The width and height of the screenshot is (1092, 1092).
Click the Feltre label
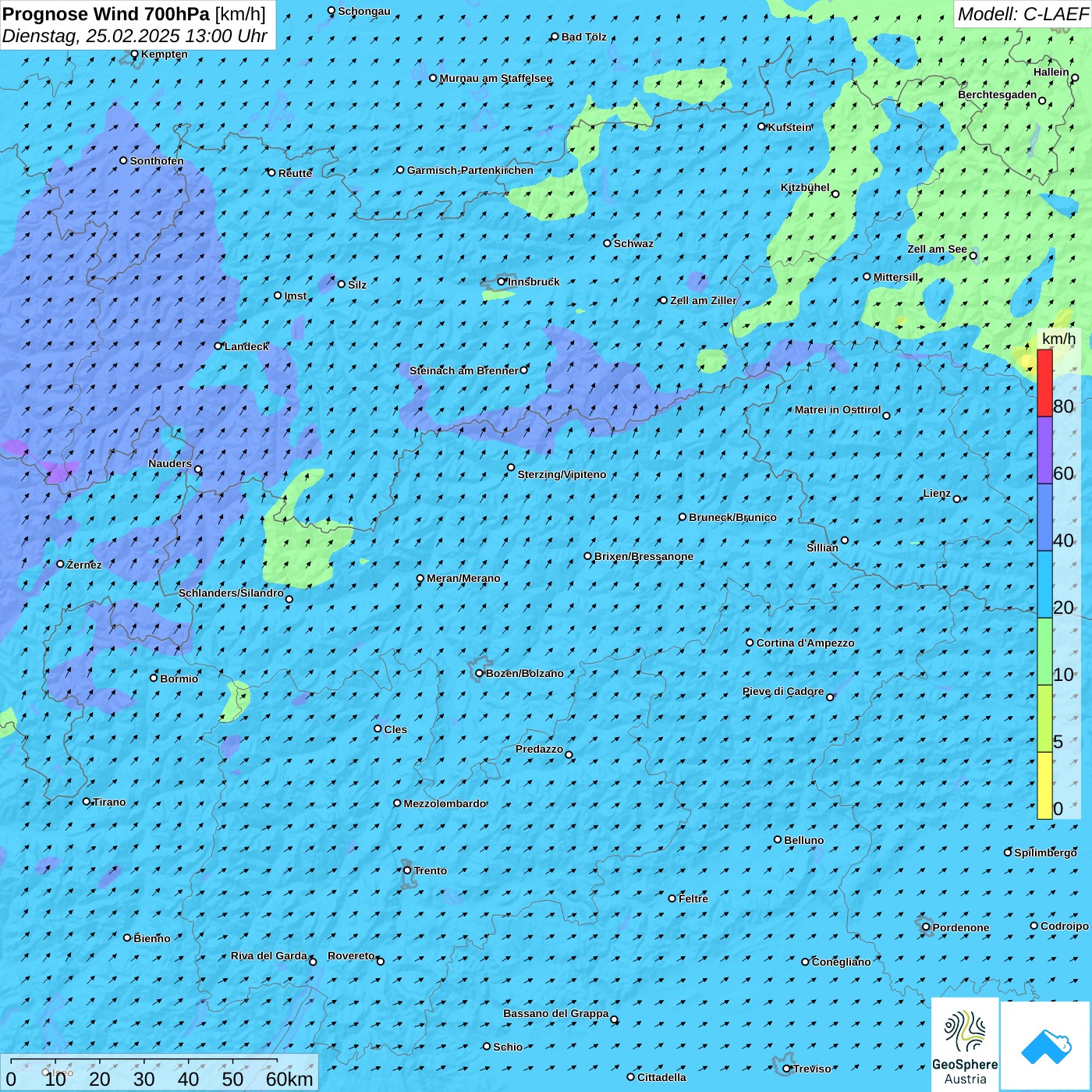693,899
